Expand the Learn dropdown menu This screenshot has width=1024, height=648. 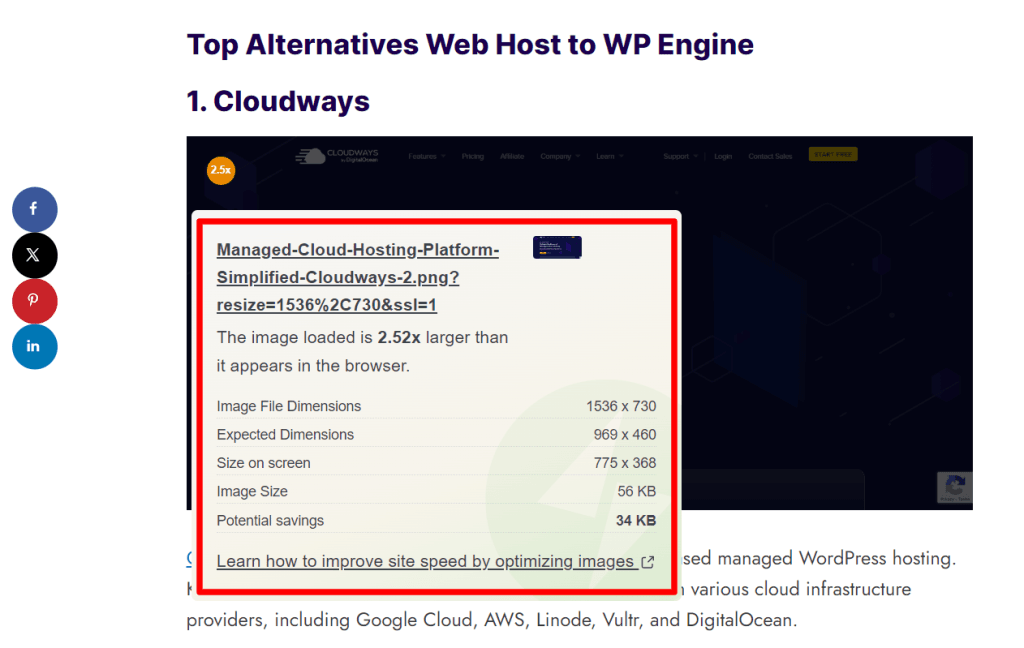610,156
